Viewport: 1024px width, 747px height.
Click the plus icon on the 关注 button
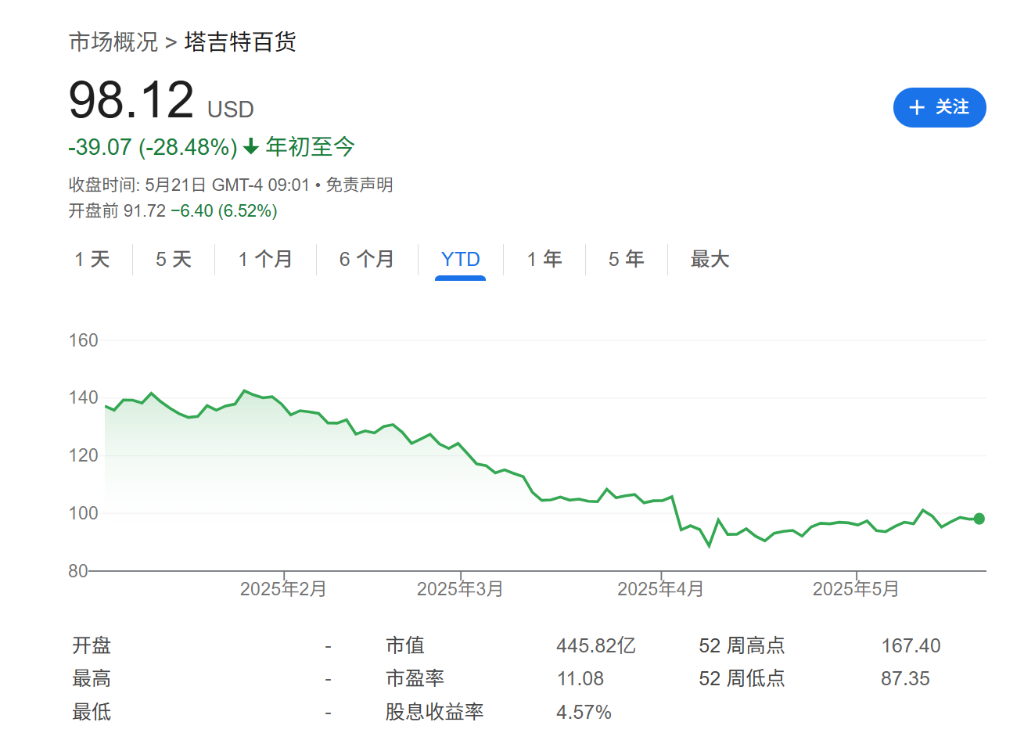[917, 107]
